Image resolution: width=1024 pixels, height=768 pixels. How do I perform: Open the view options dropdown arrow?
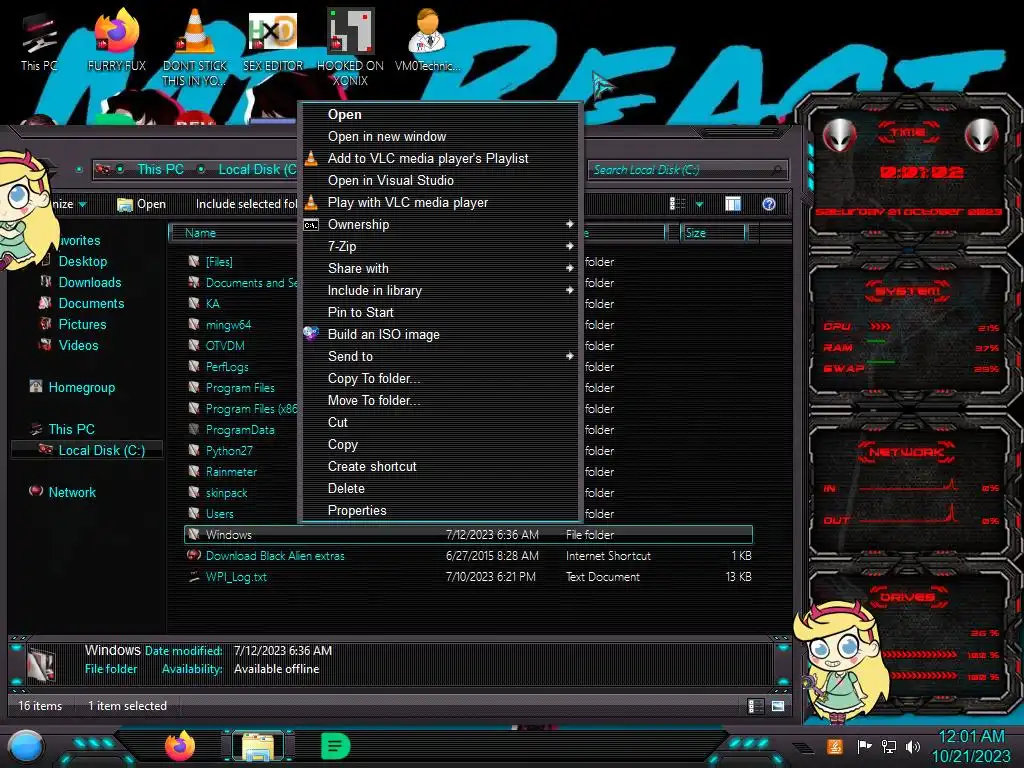pyautogui.click(x=699, y=204)
